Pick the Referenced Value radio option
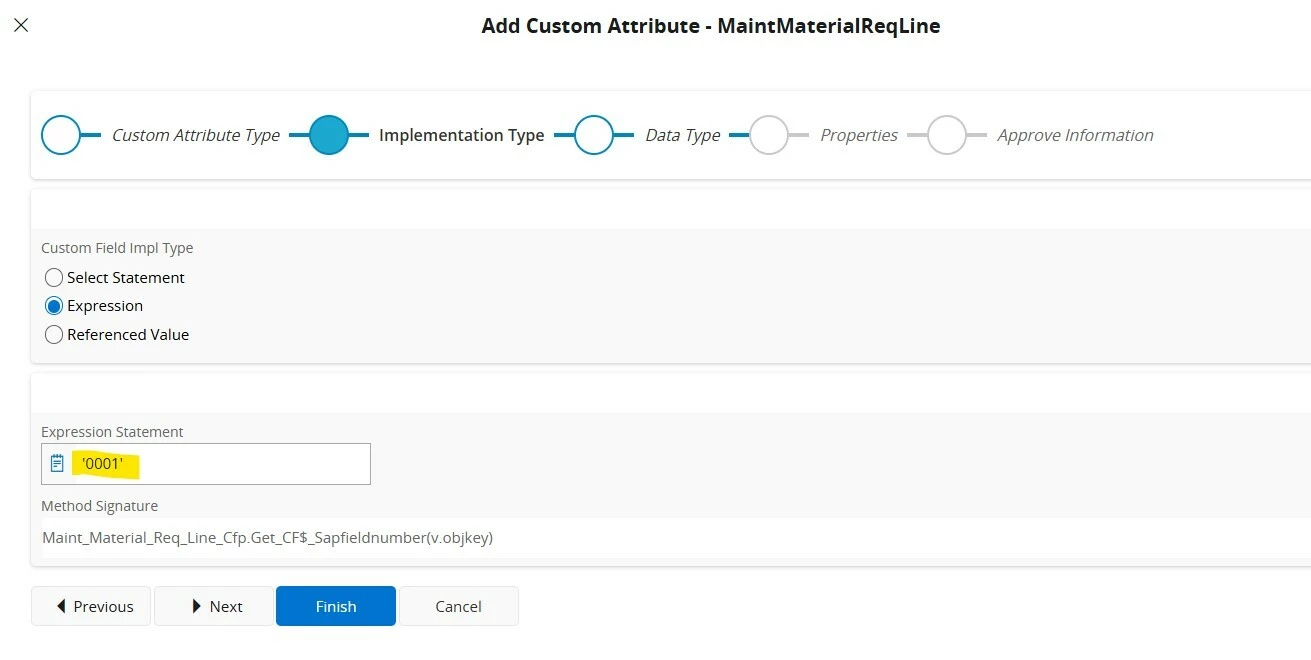The width and height of the screenshot is (1311, 660). coord(54,335)
